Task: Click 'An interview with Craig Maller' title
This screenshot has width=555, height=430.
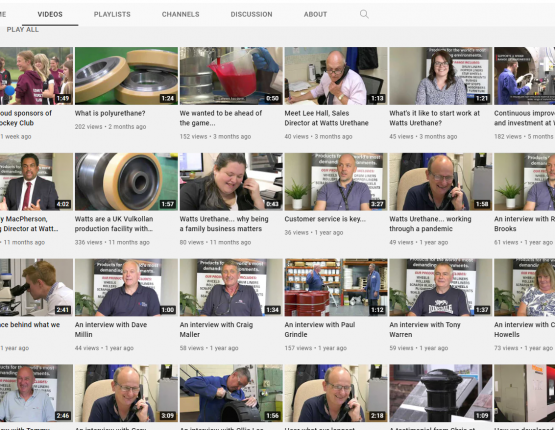Action: click(216, 329)
